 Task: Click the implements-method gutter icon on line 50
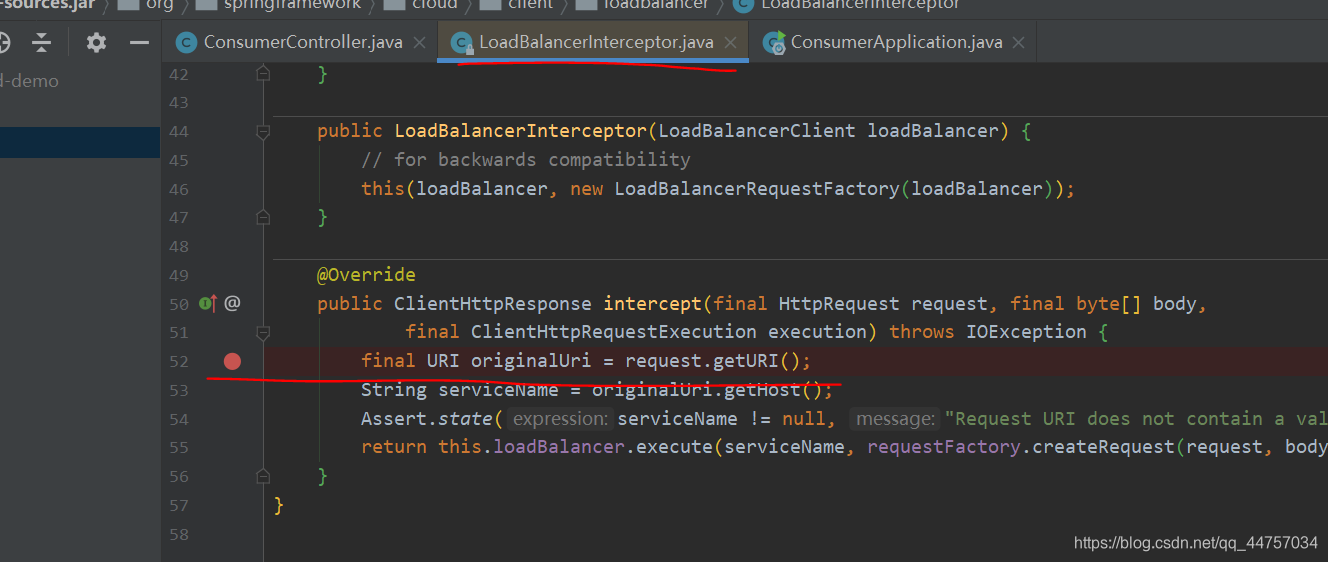tap(208, 303)
